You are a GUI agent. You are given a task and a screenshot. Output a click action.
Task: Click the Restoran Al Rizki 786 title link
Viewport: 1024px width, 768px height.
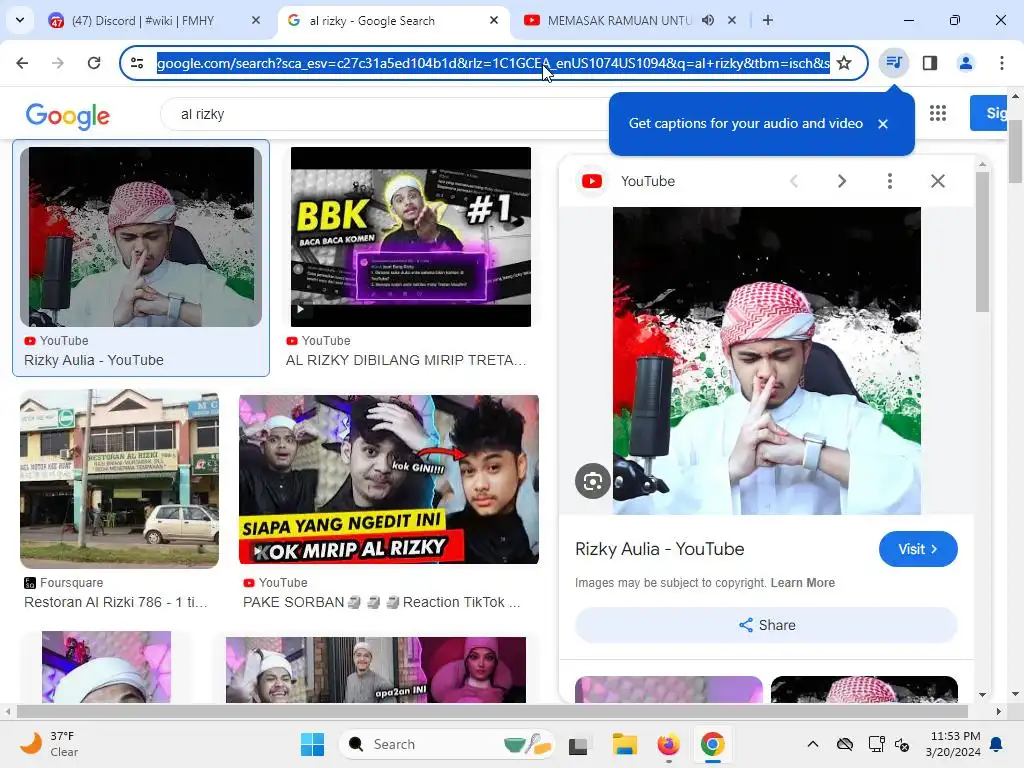click(x=116, y=602)
